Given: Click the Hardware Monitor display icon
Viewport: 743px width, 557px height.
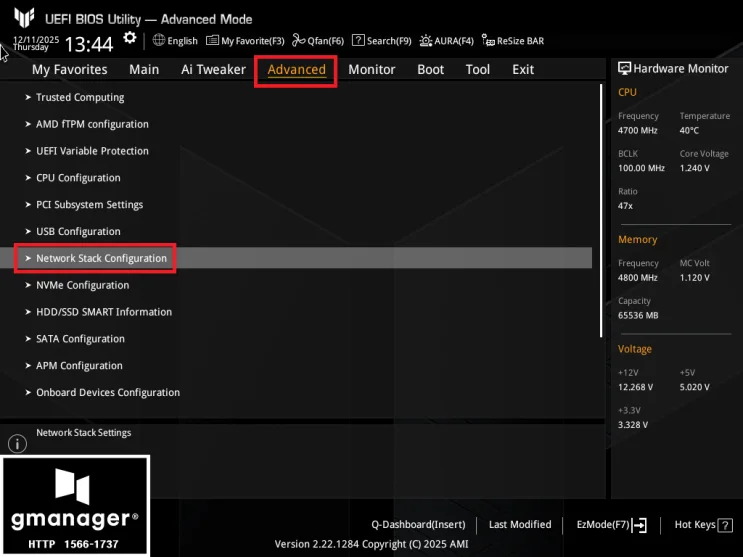Looking at the screenshot, I should (x=624, y=69).
